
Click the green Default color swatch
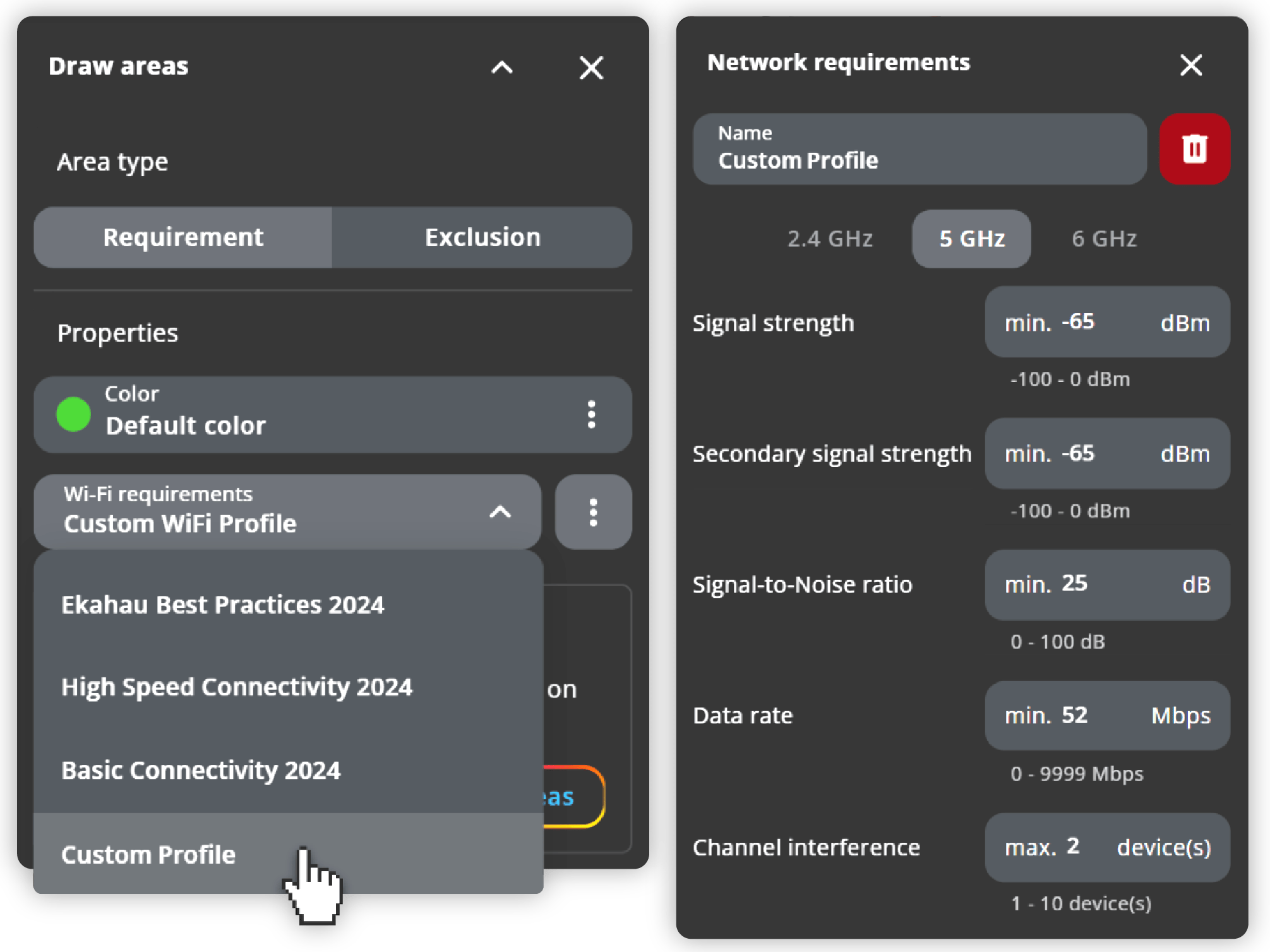73,414
